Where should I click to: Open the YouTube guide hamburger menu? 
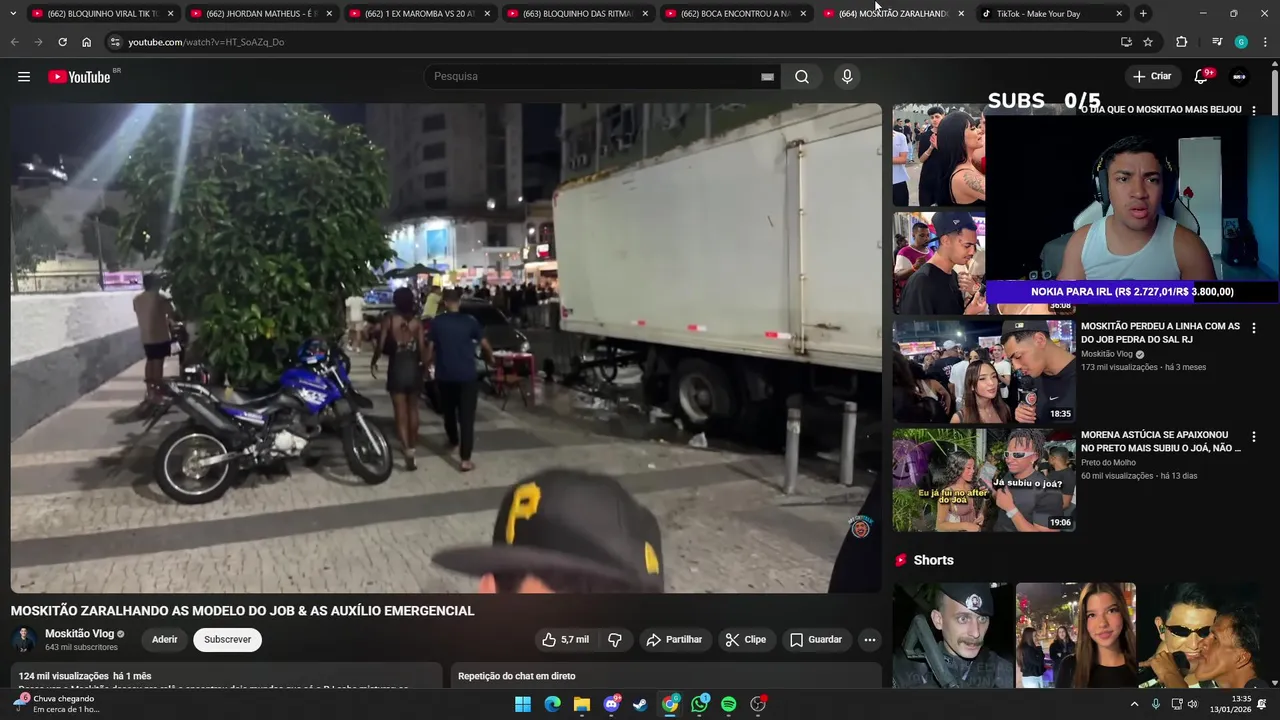(x=24, y=77)
